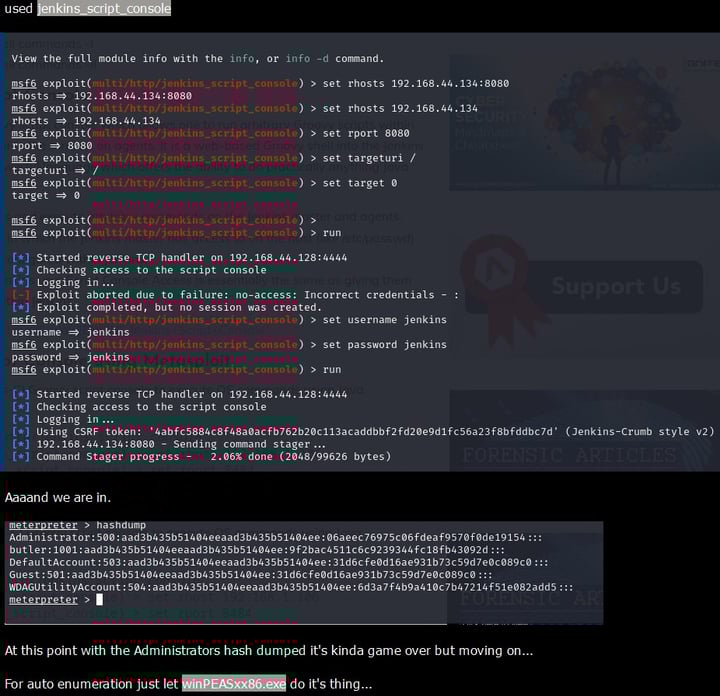Click the 'set username jenkins' command
Image resolution: width=720 pixels, height=696 pixels.
point(384,320)
